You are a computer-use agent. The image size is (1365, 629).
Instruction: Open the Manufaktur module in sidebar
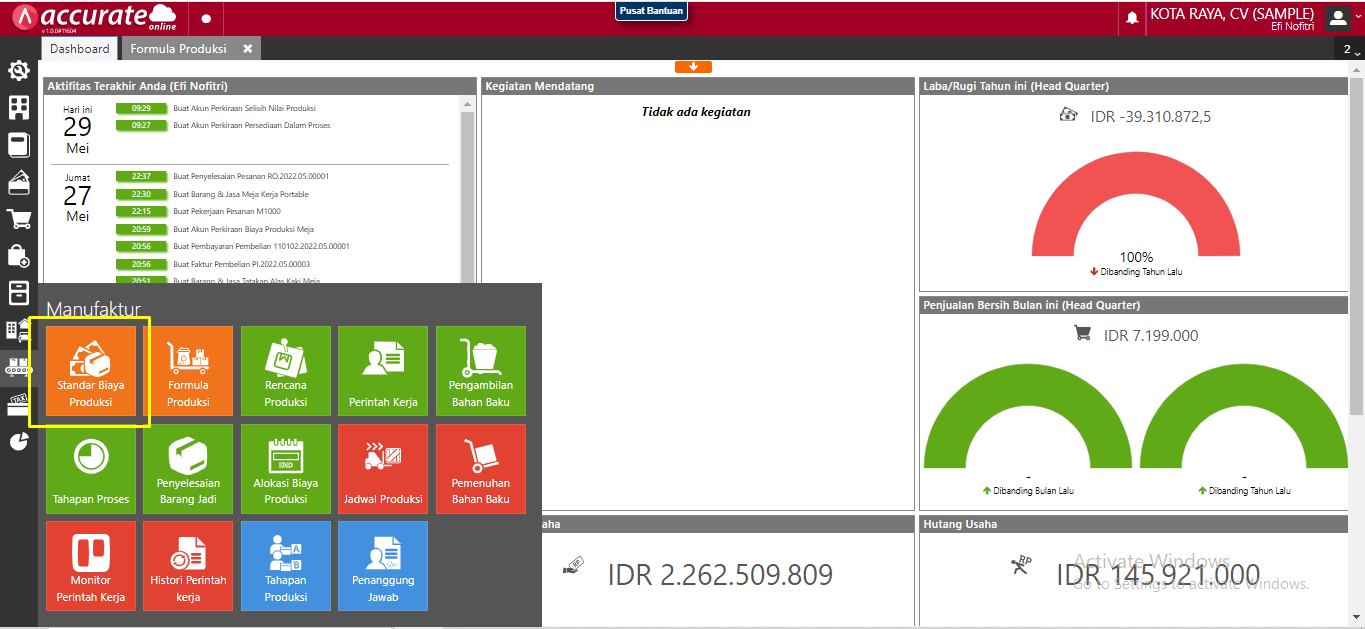19,367
